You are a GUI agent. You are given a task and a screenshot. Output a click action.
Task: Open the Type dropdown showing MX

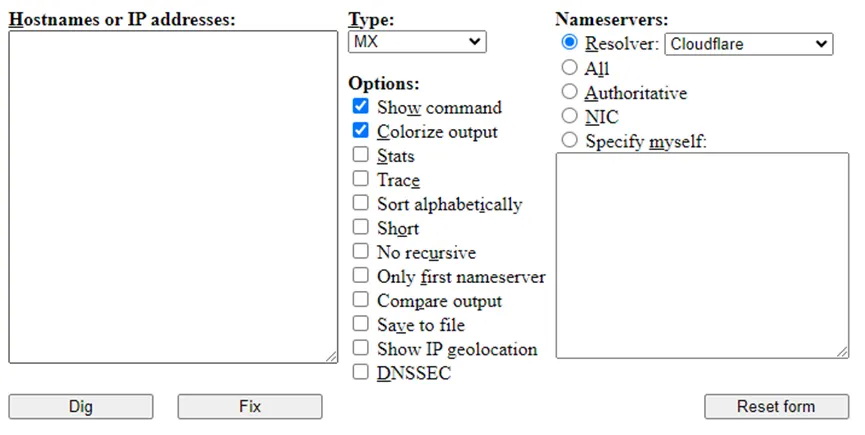(417, 42)
